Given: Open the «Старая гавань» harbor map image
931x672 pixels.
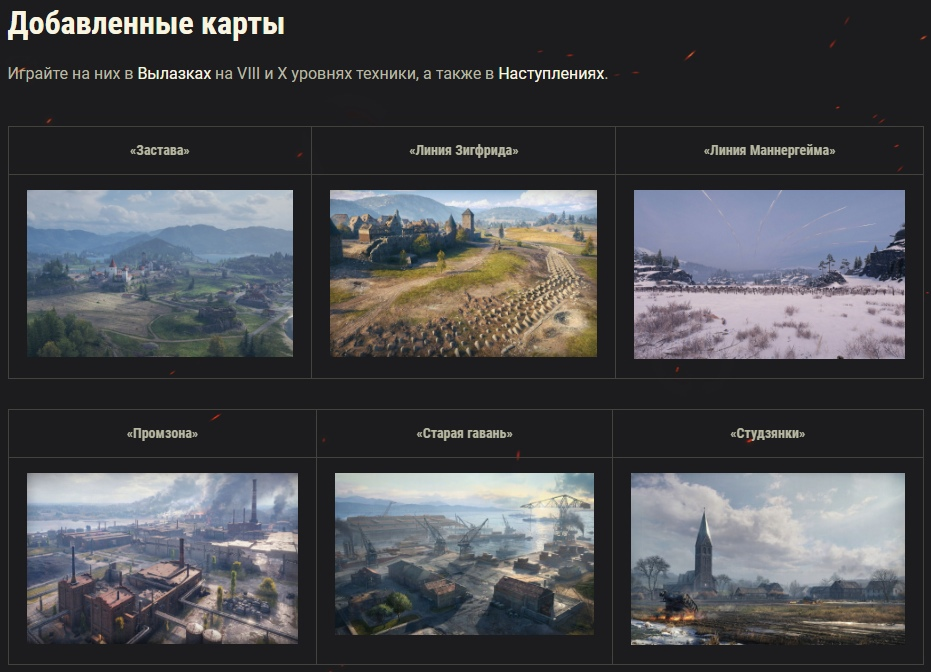Looking at the screenshot, I should pos(464,555).
